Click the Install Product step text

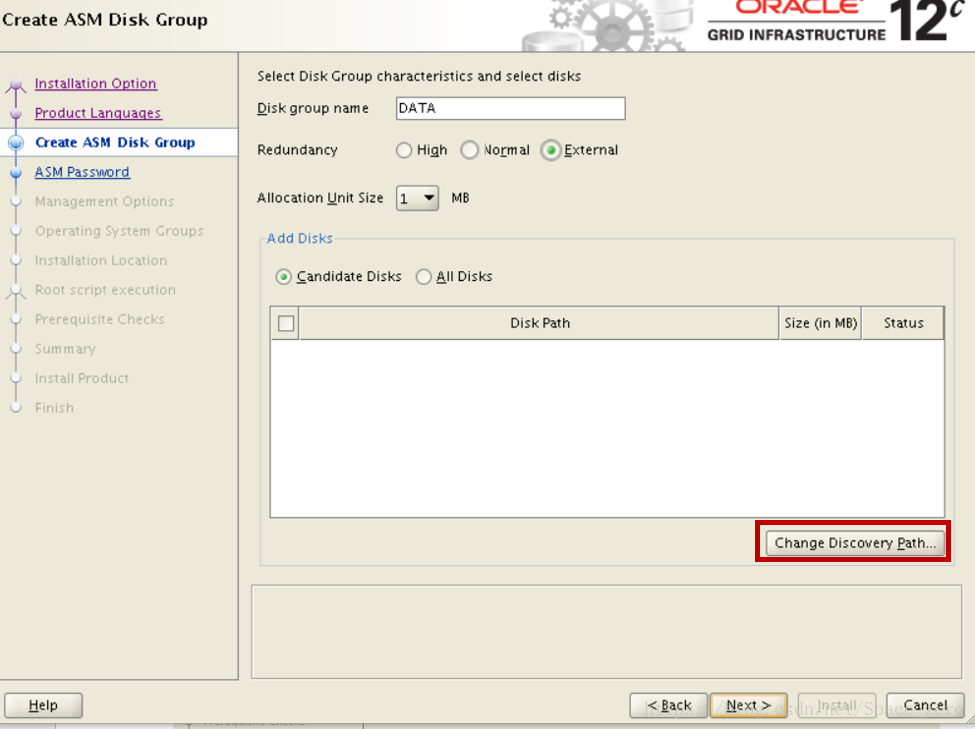coord(82,378)
